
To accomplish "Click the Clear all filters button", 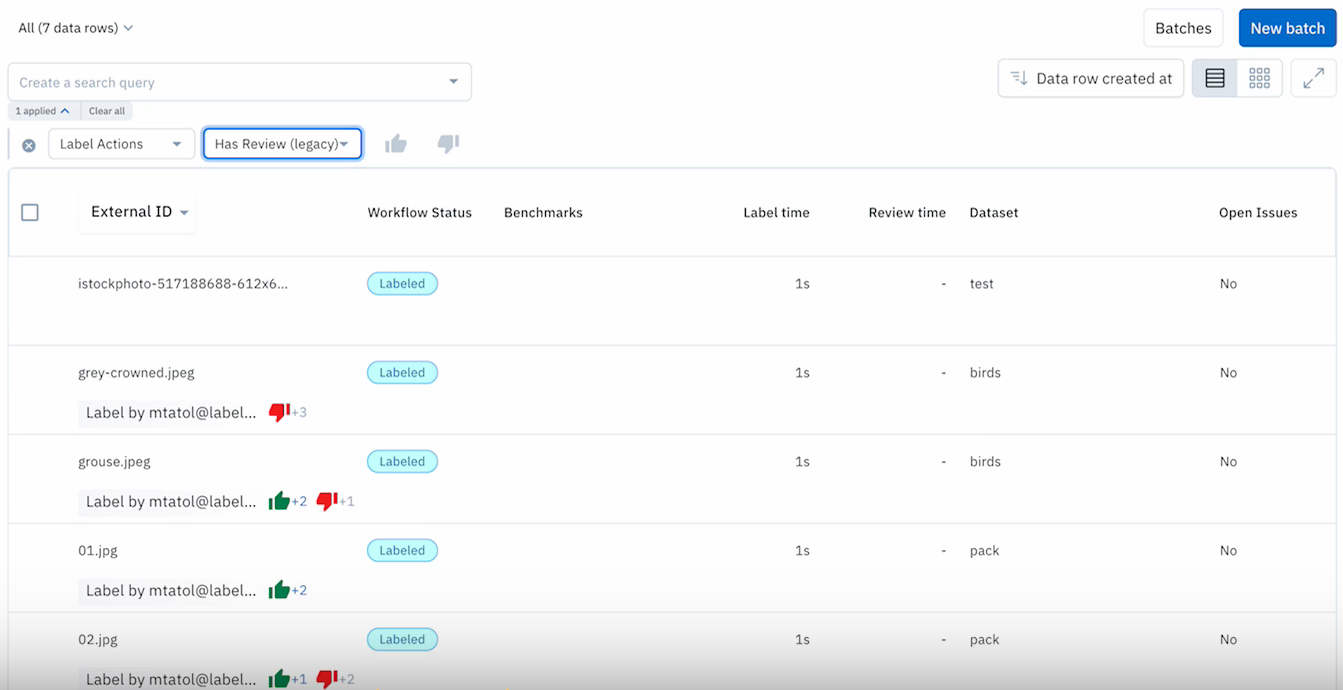I will pyautogui.click(x=107, y=111).
